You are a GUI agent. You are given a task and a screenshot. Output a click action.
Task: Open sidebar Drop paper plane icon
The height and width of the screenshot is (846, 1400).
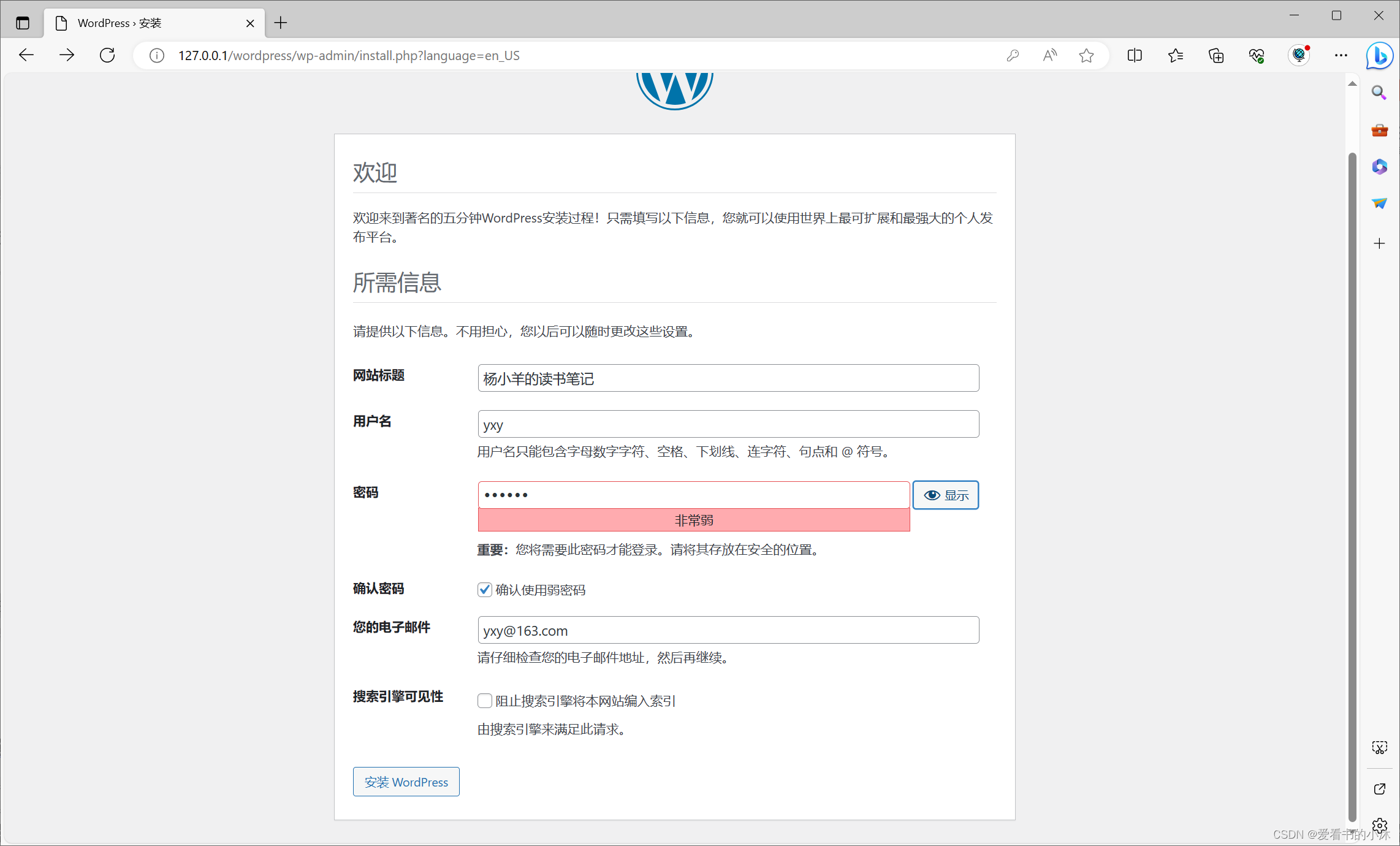(x=1379, y=204)
